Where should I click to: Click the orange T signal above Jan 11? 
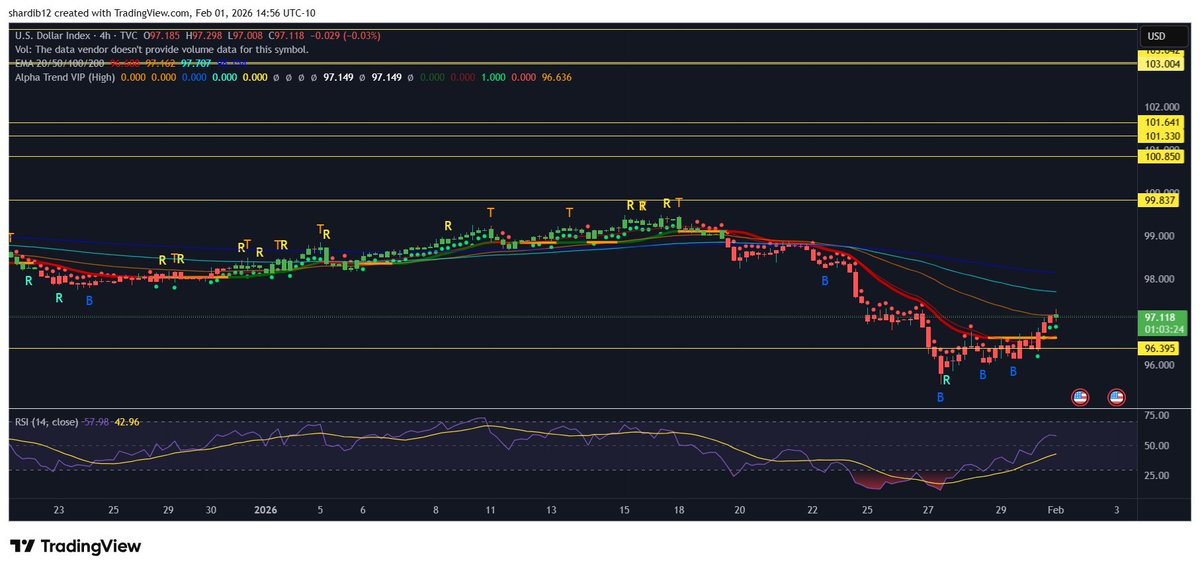coord(491,212)
